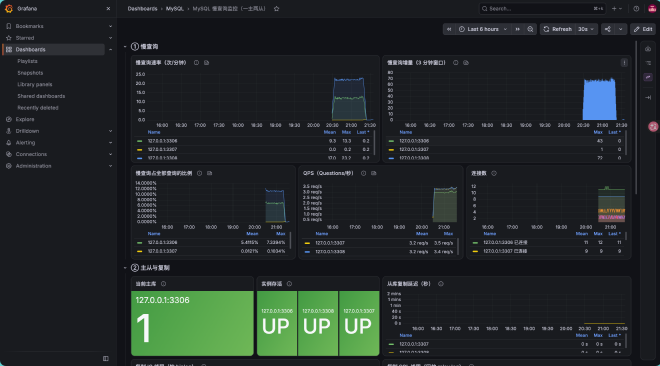Shift the time range backwards
Viewport: 660px width, 366px height.
[x=449, y=29]
